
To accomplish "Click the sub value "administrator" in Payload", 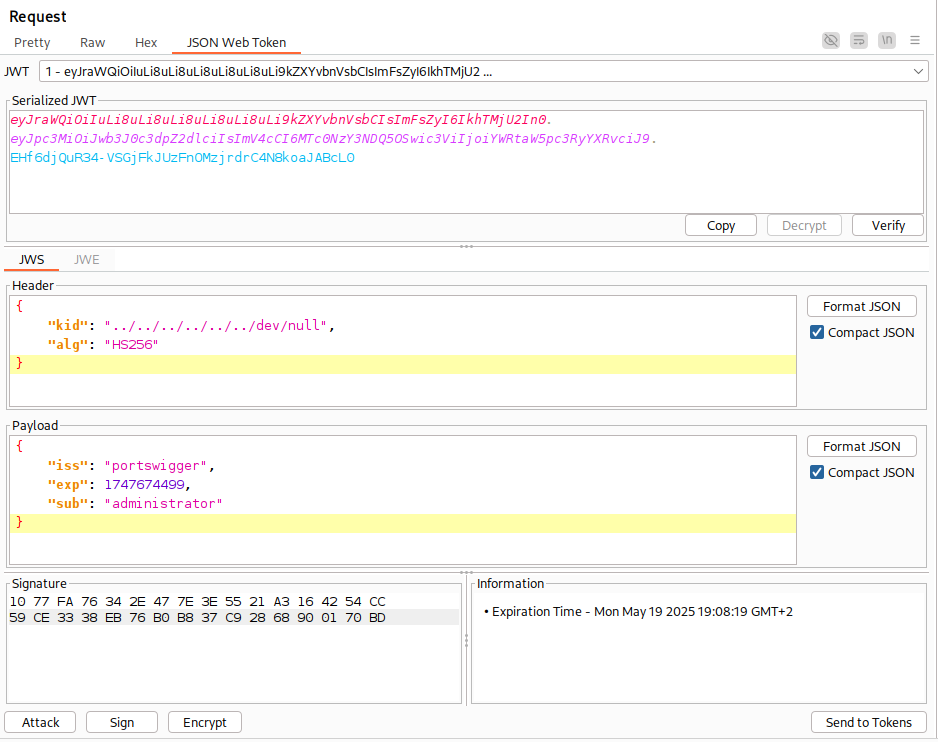I will pyautogui.click(x=163, y=504).
